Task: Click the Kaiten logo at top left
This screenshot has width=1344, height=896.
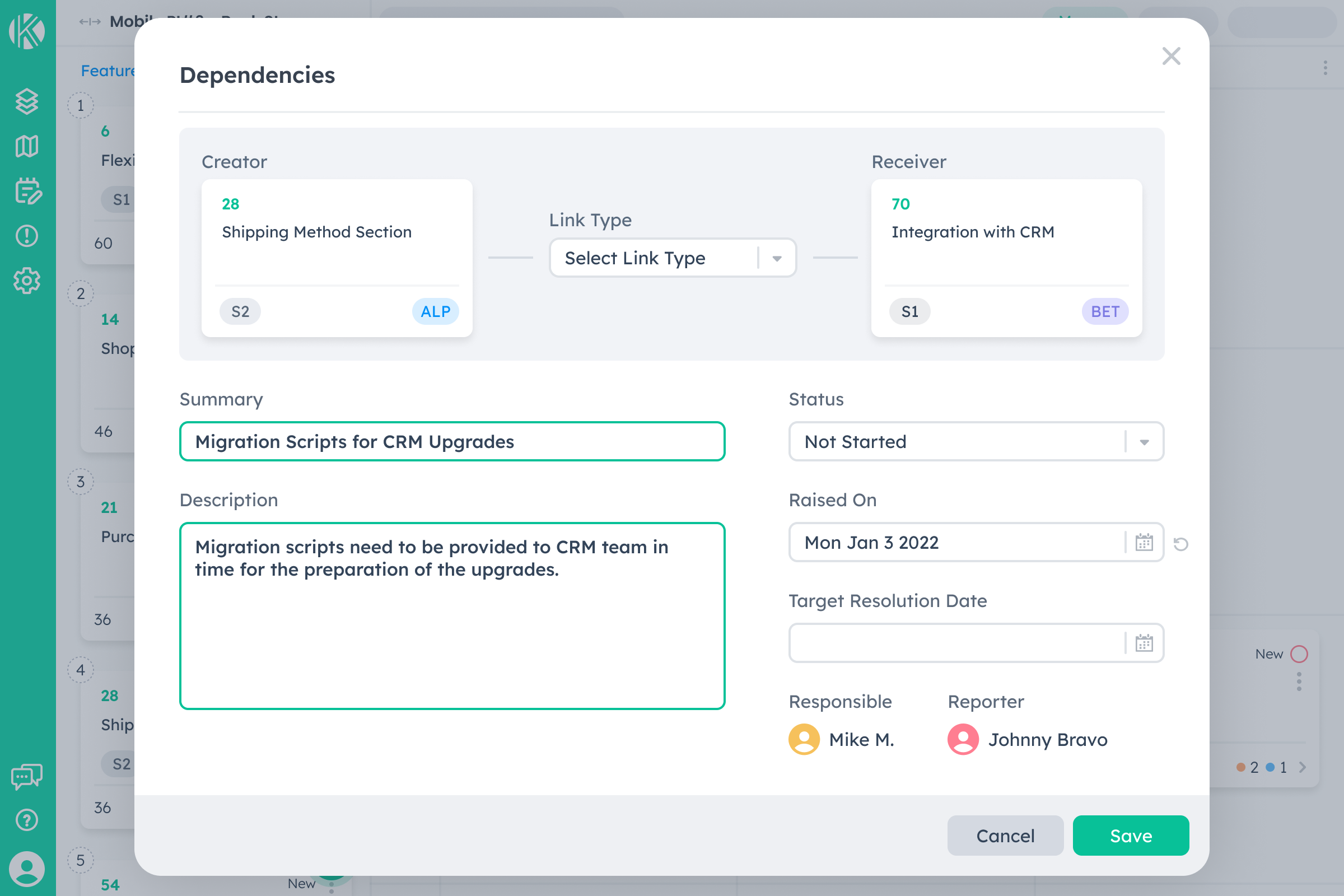Action: pos(27,32)
